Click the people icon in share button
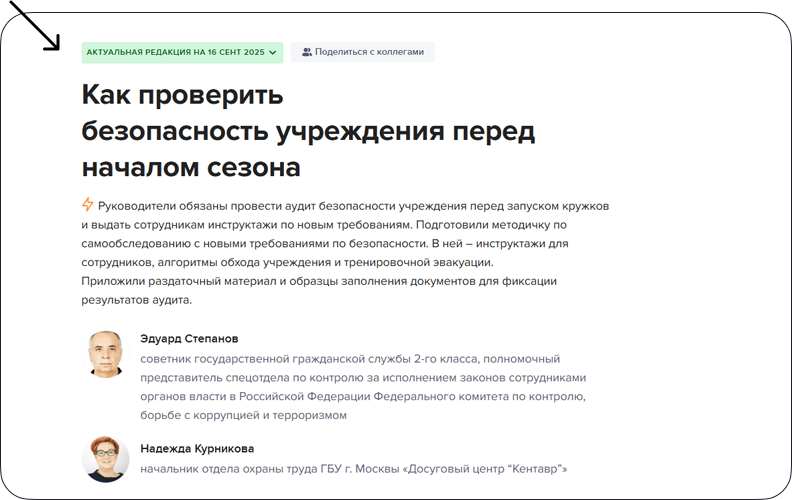This screenshot has width=792, height=500. click(307, 52)
